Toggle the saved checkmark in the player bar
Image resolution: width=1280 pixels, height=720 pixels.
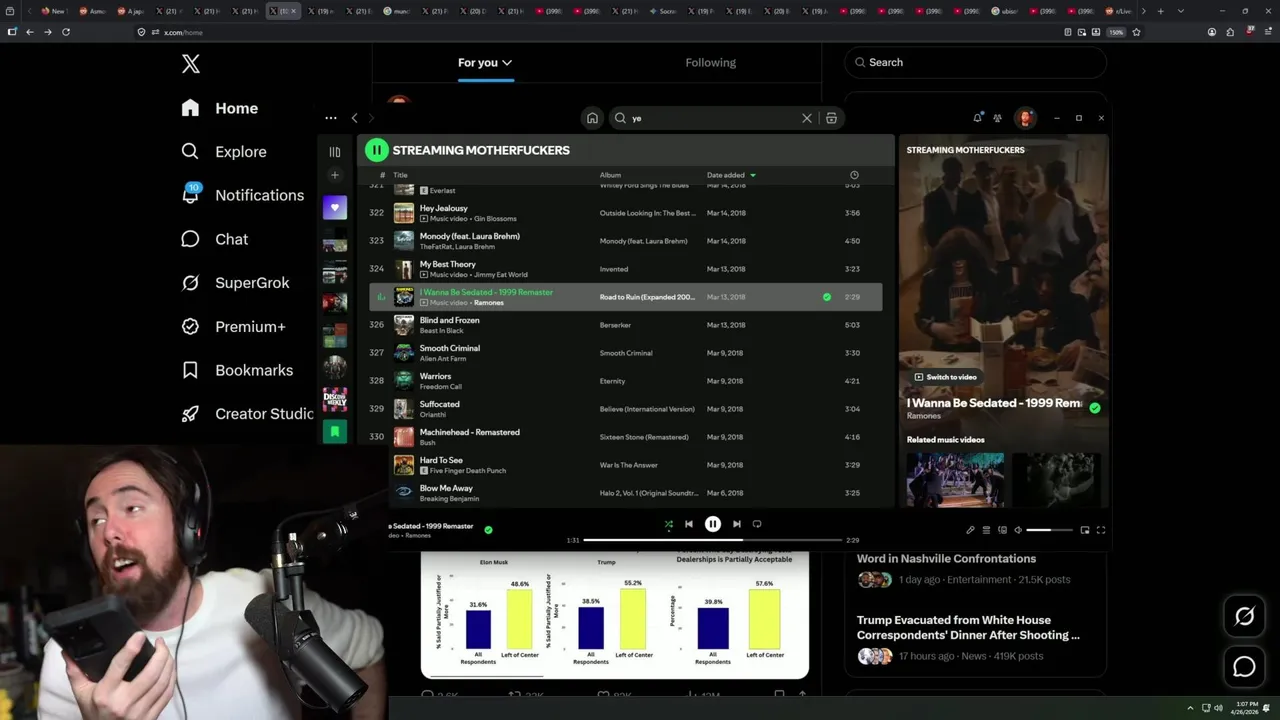(488, 530)
